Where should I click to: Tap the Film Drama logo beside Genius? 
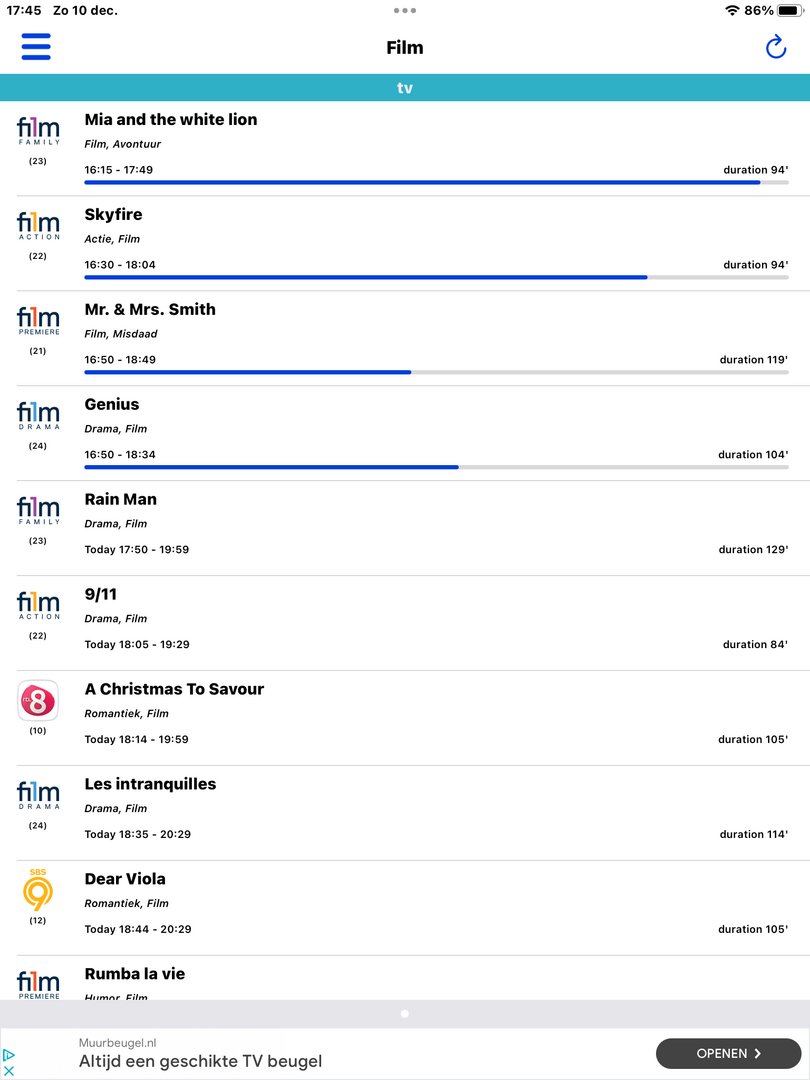tap(38, 416)
